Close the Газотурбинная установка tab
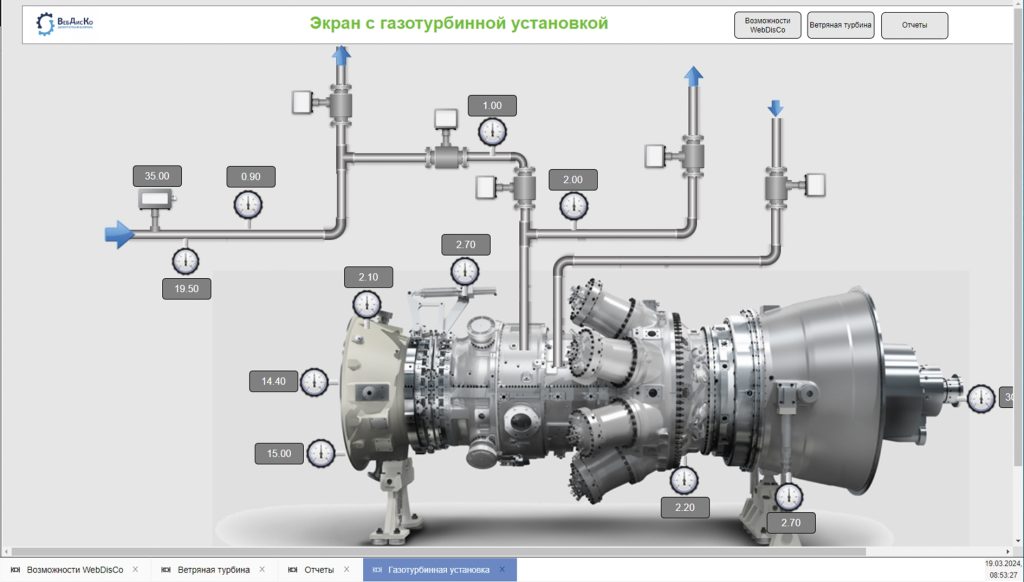This screenshot has width=1024, height=582. point(502,570)
